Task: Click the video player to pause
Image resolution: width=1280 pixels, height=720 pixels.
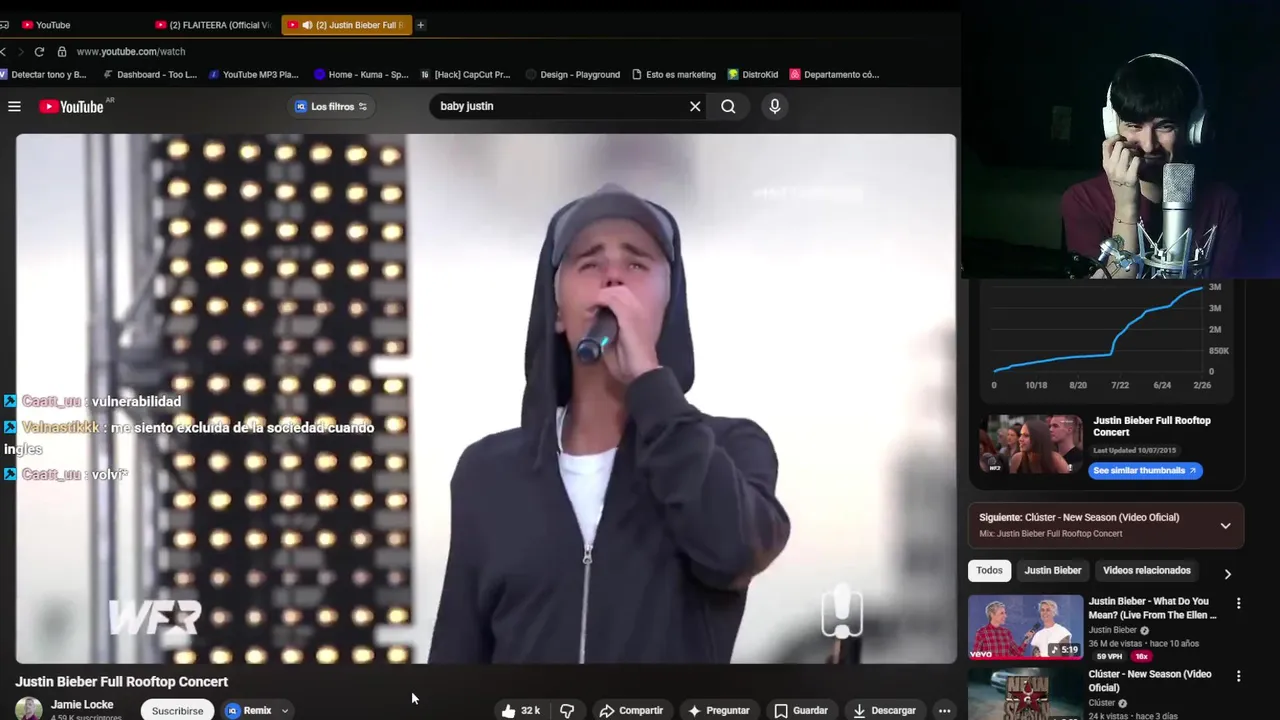Action: click(x=486, y=398)
